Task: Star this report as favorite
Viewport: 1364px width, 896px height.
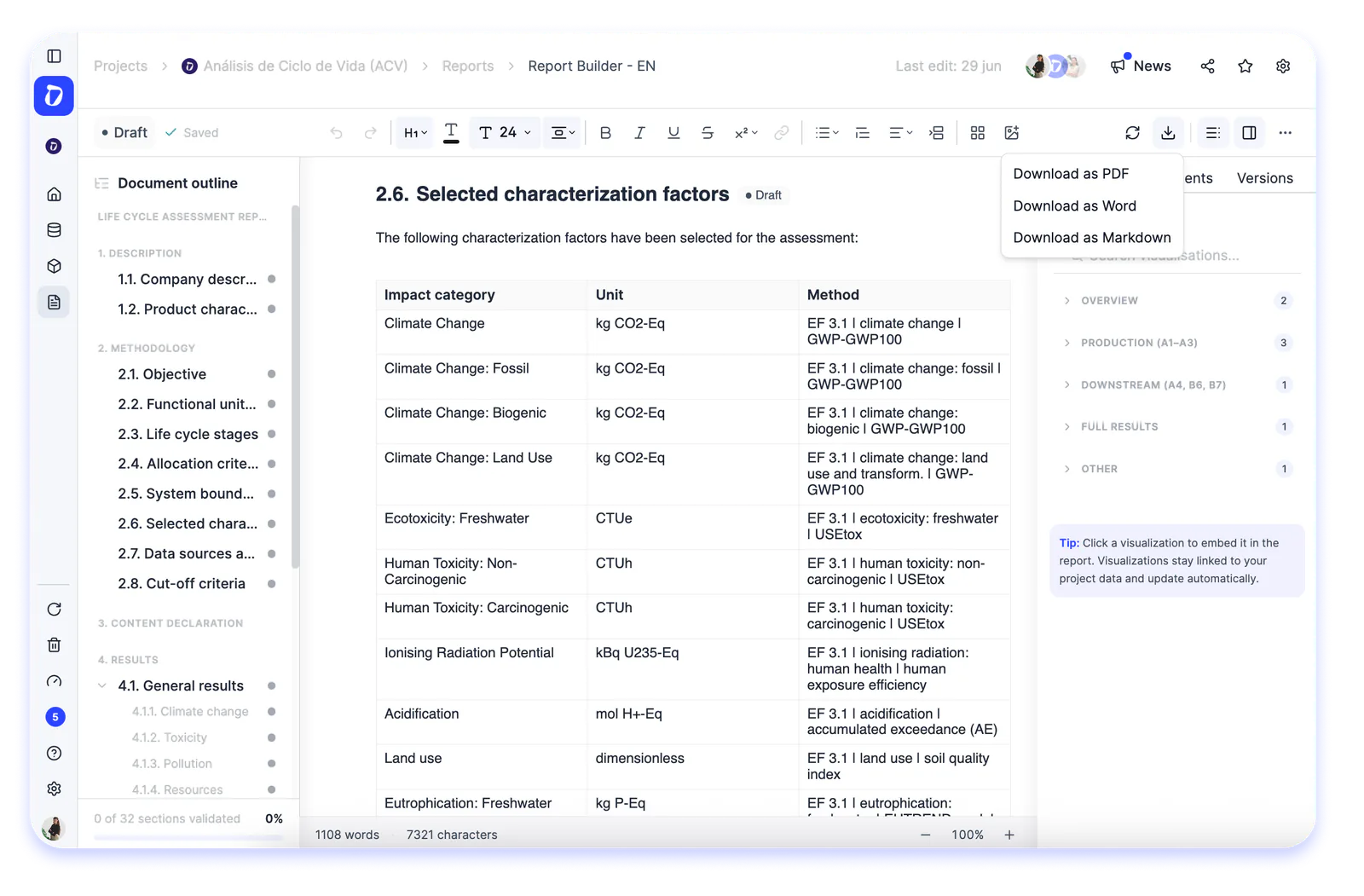Action: (x=1246, y=66)
